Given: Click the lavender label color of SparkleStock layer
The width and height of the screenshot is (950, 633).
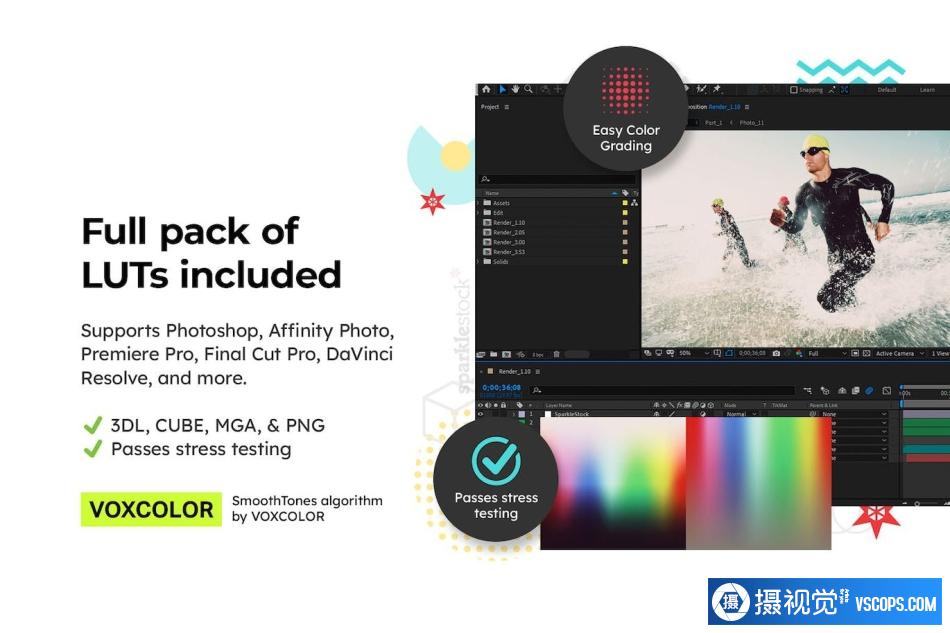Looking at the screenshot, I should click(522, 414).
